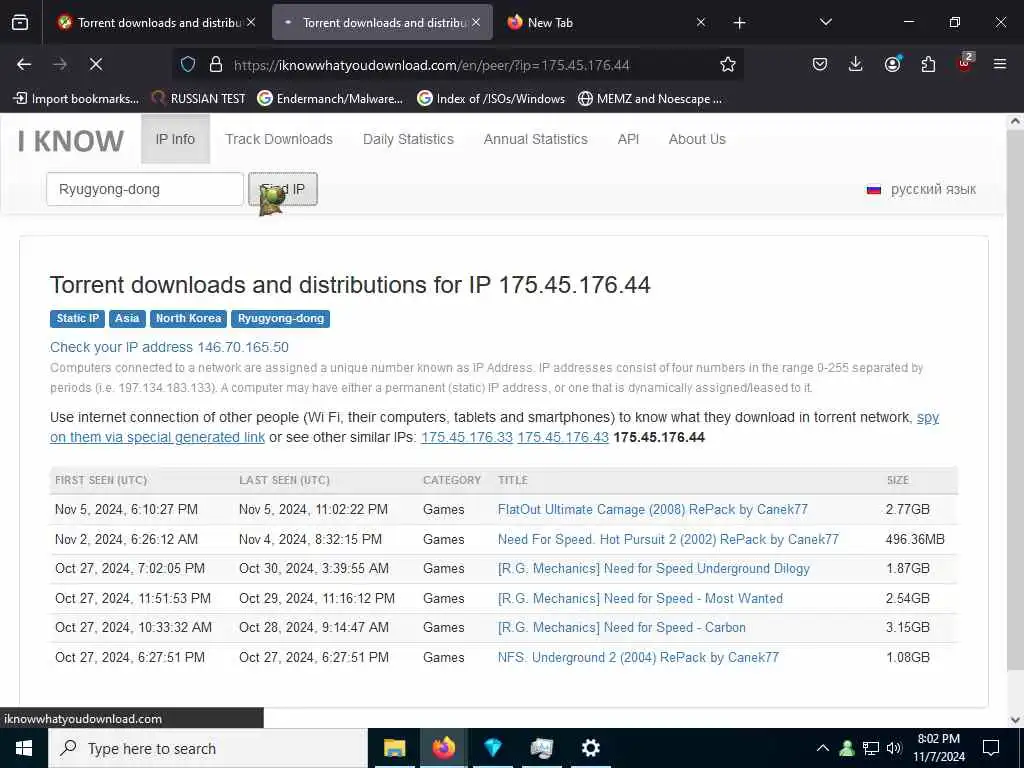Click the Ryugyong-dong tag
1024x768 pixels.
281,319
